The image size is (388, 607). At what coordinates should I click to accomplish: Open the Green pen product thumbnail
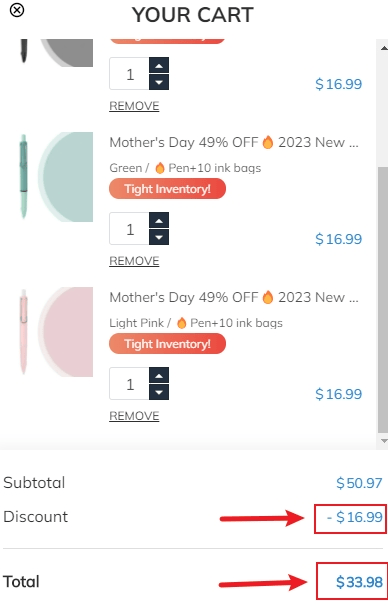(56, 177)
